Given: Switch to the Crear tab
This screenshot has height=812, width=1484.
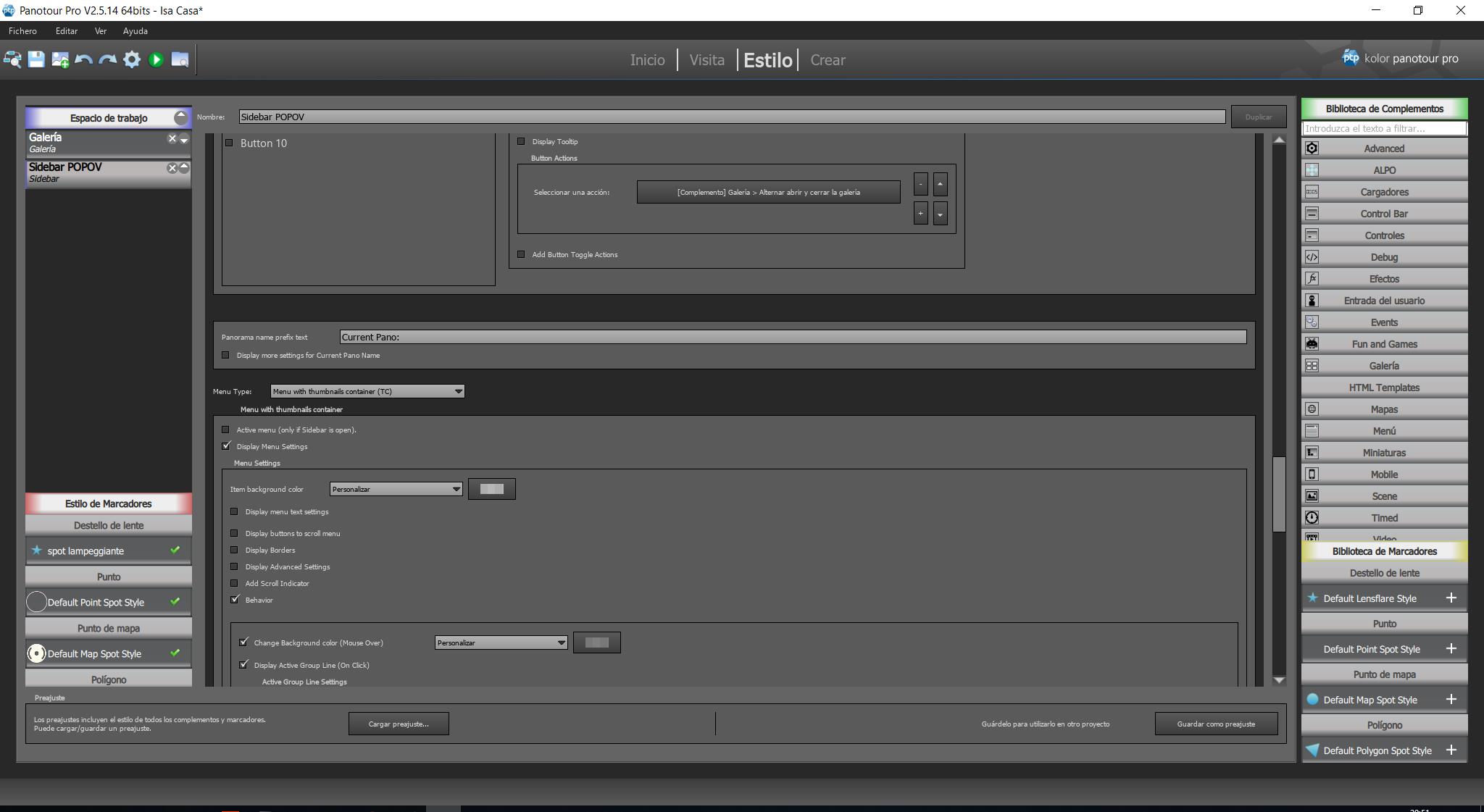Looking at the screenshot, I should point(828,60).
